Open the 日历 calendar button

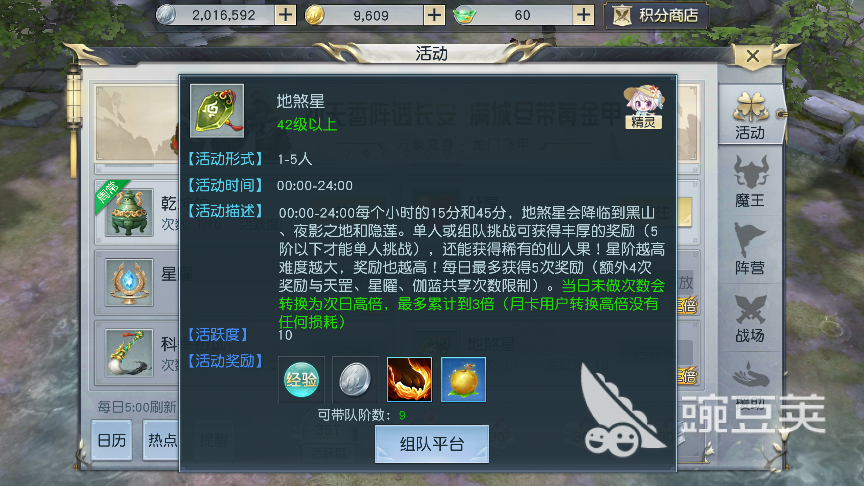pyautogui.click(x=112, y=440)
